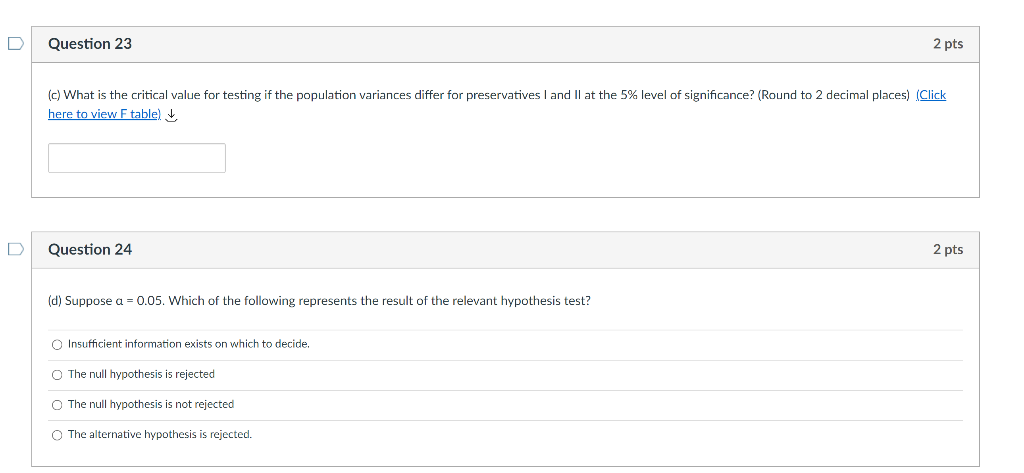Click the download arrow beside F table link
The image size is (1024, 473).
(x=172, y=115)
